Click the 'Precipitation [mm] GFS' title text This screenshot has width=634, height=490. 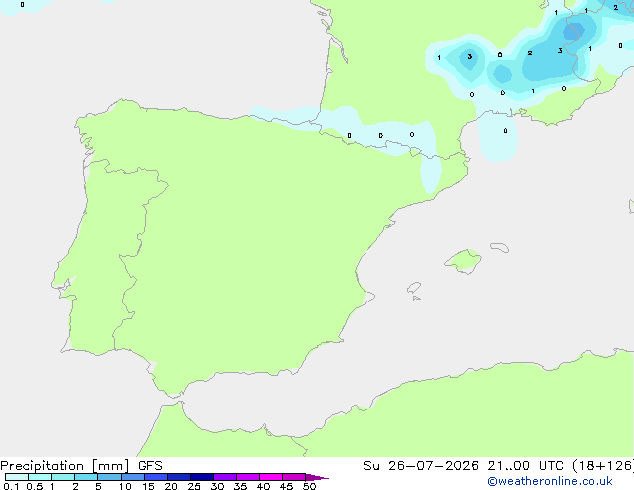click(x=81, y=466)
